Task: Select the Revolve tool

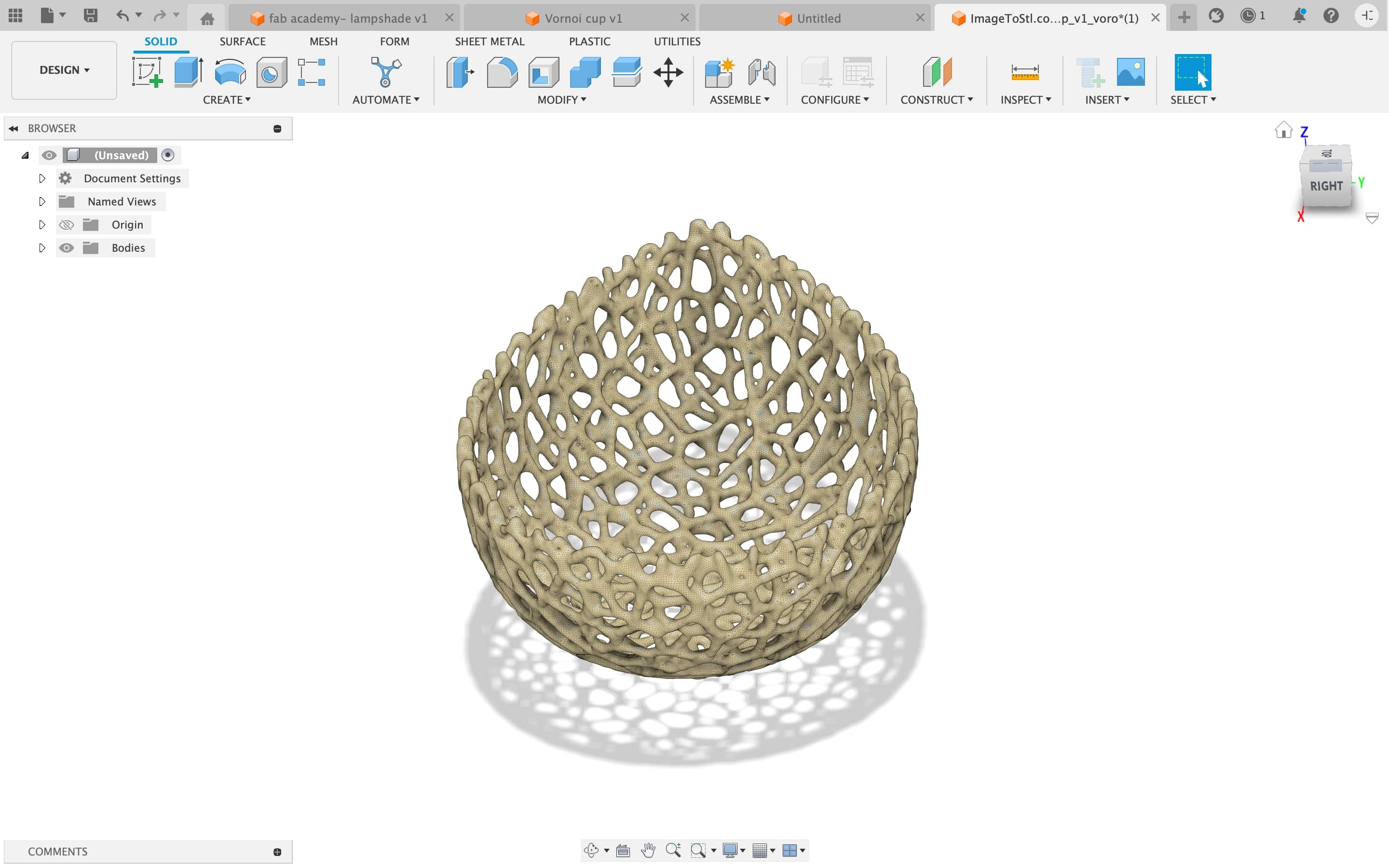Action: click(x=230, y=72)
